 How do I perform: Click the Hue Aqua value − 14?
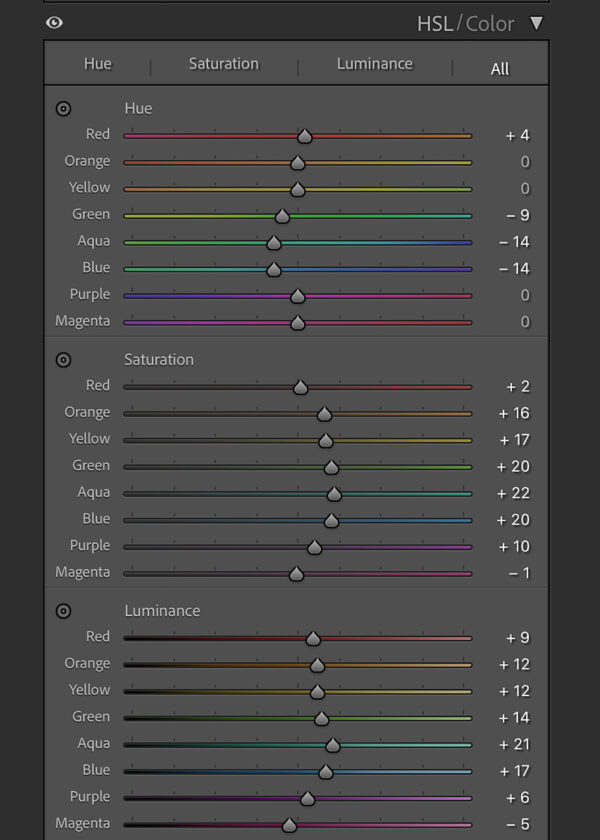click(514, 242)
